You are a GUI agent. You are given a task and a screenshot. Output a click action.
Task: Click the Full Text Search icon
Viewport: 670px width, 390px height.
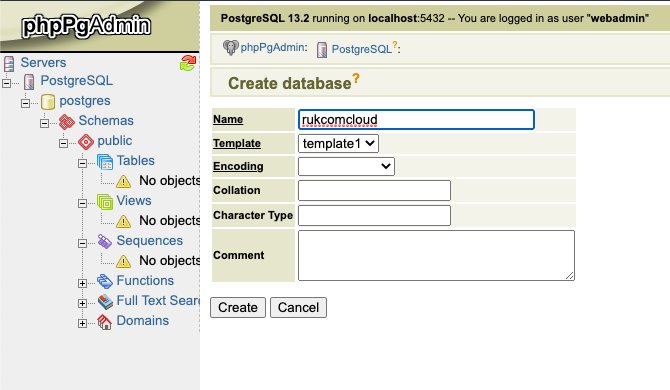105,302
